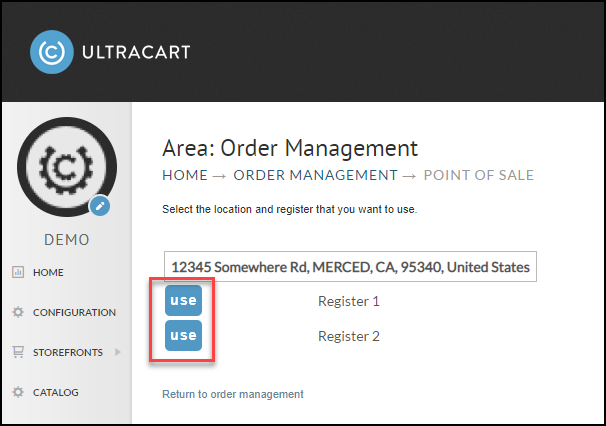Screen dimensions: 606x426
Task: Click the pencil edit icon on avatar
Action: 100,206
